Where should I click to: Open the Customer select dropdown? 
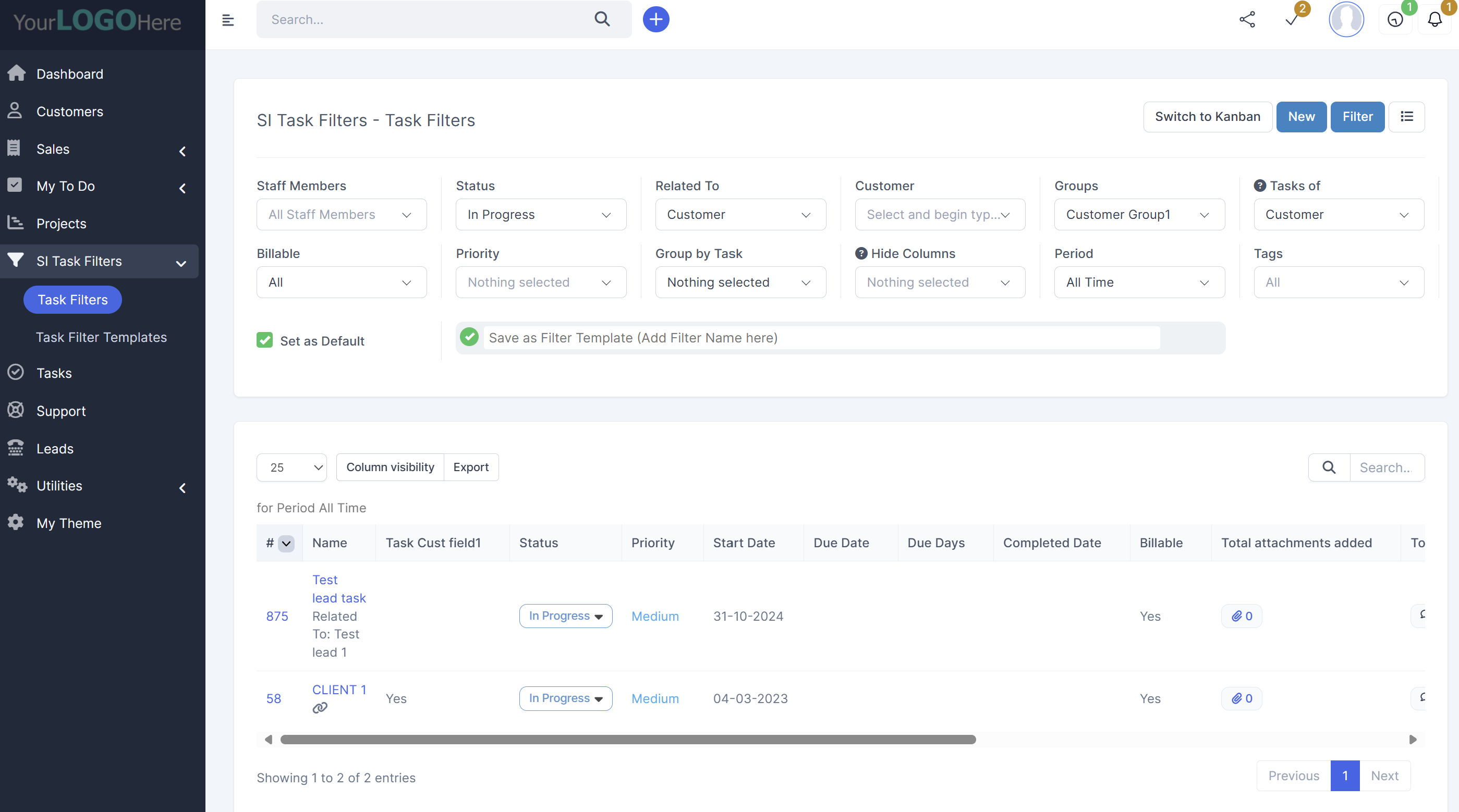tap(940, 215)
